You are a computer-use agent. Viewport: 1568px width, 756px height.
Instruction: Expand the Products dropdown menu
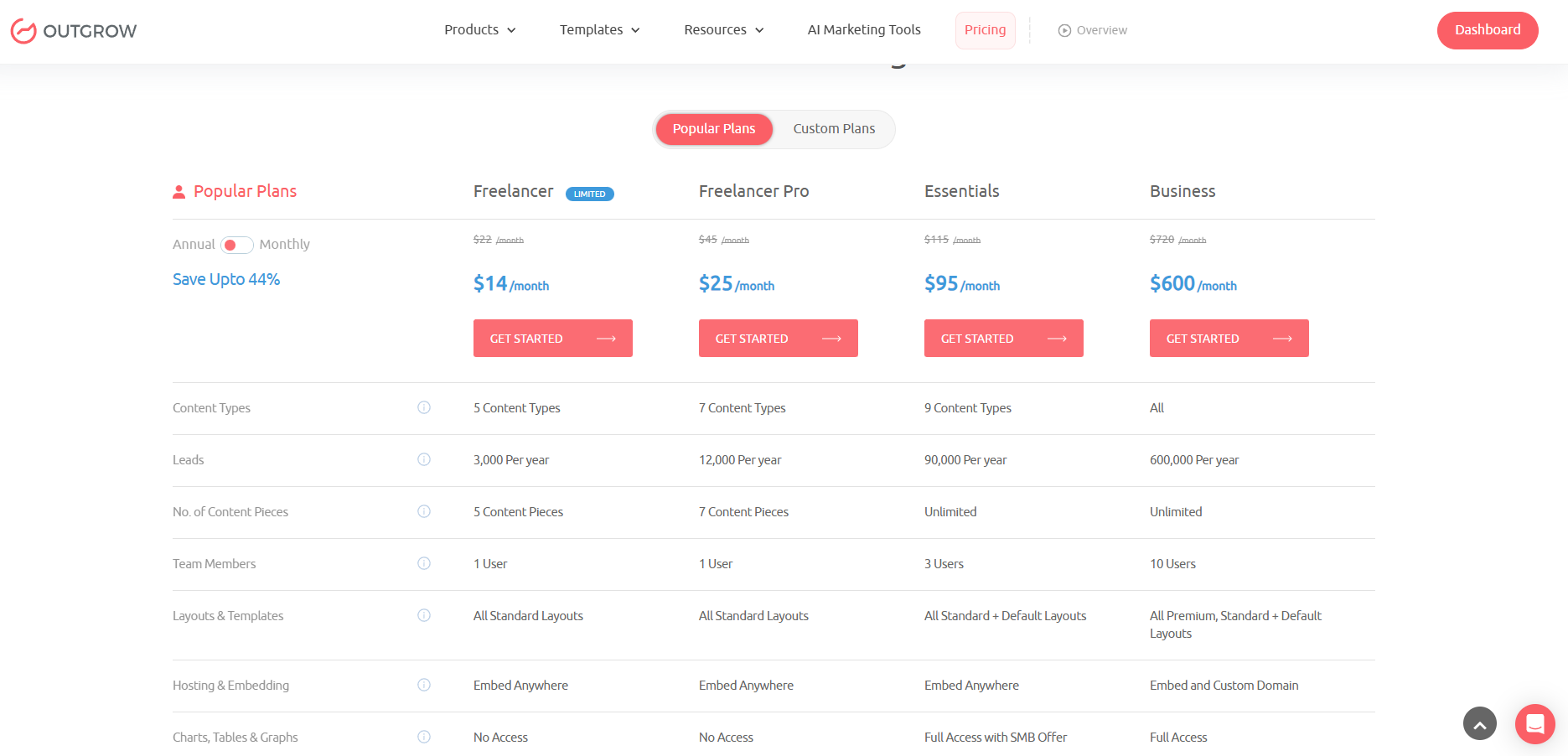(479, 30)
